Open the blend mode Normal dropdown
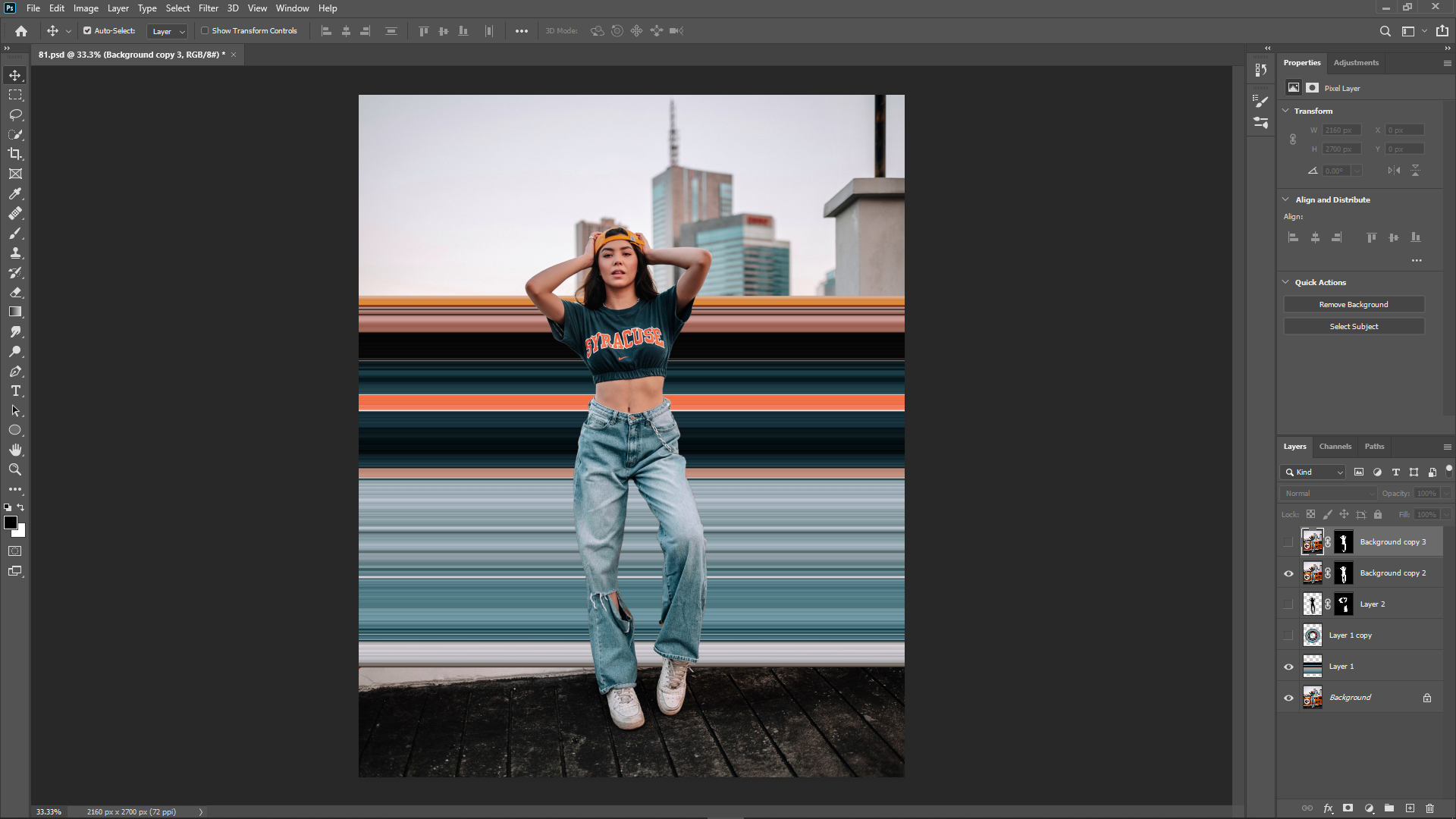The width and height of the screenshot is (1456, 819). [x=1329, y=494]
